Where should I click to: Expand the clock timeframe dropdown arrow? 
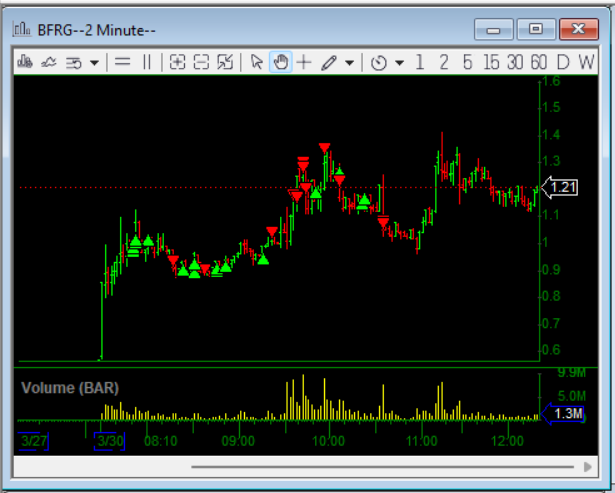coord(399,62)
